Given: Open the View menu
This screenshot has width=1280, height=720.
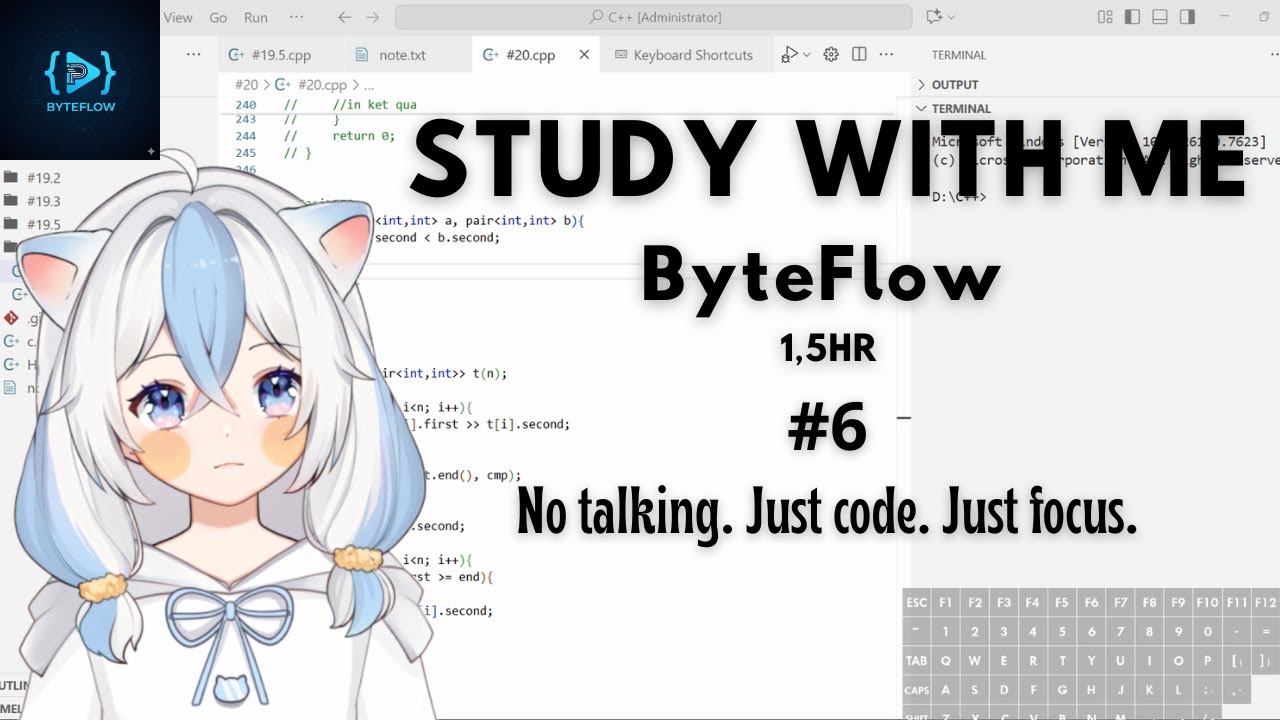Looking at the screenshot, I should pyautogui.click(x=178, y=17).
